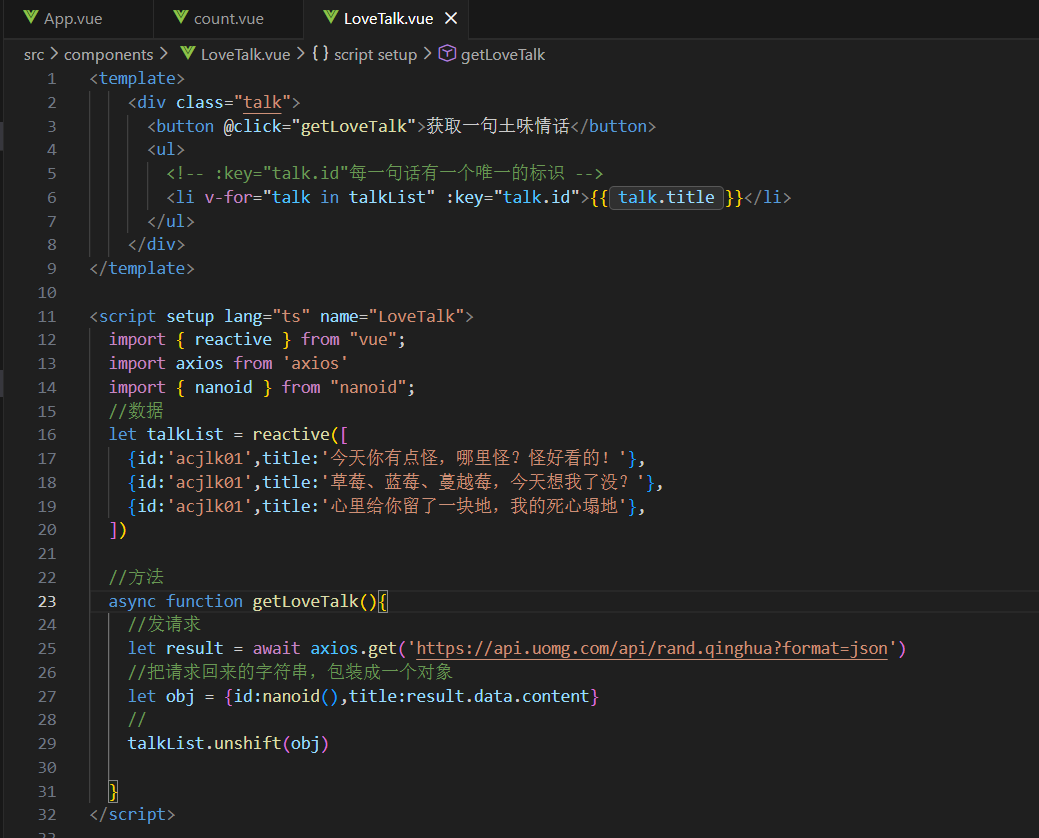Open the LoveTalk.vue breadcrumb
This screenshot has width=1039, height=838.
coord(245,54)
